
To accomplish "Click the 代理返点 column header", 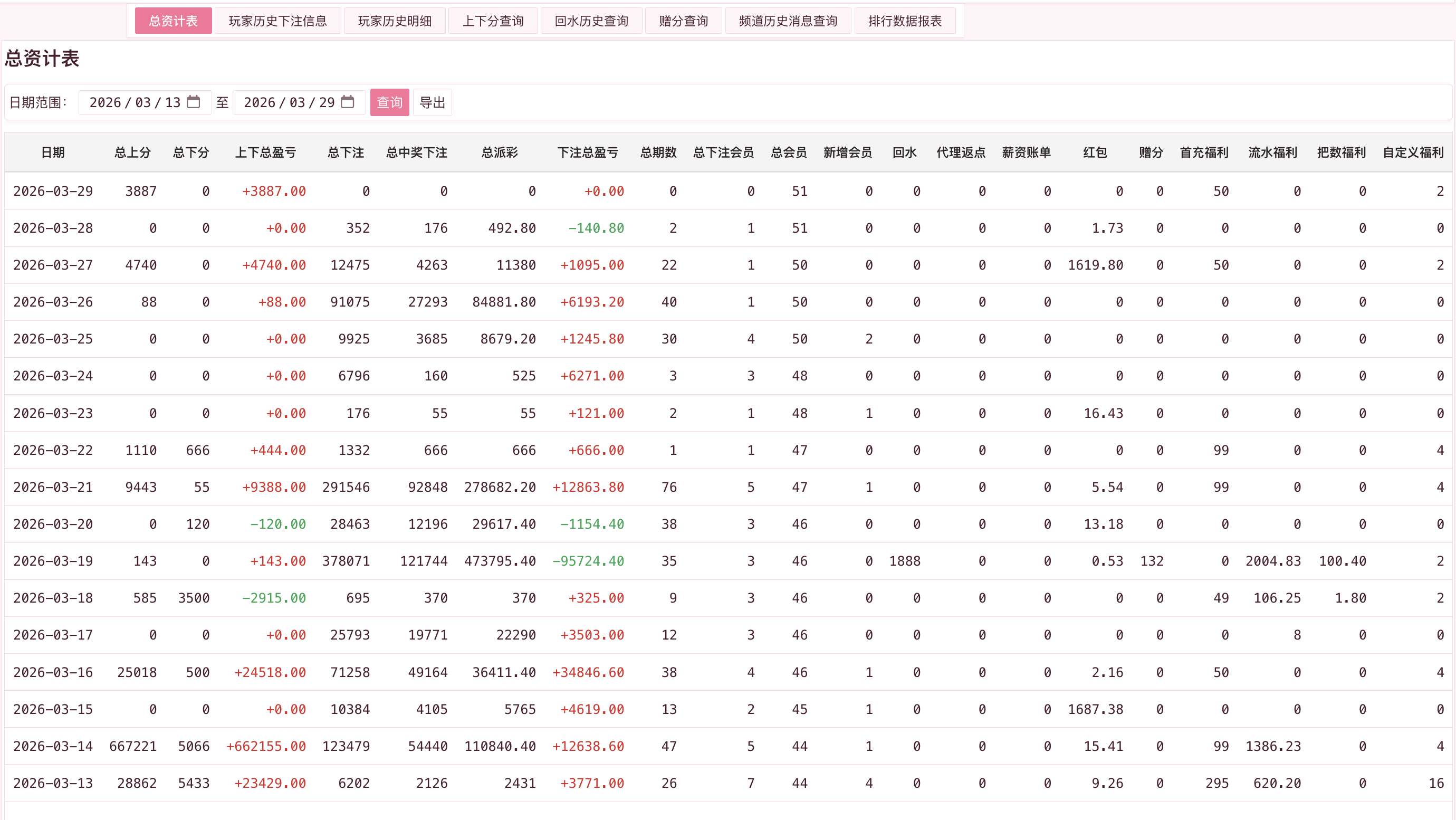I will [961, 152].
